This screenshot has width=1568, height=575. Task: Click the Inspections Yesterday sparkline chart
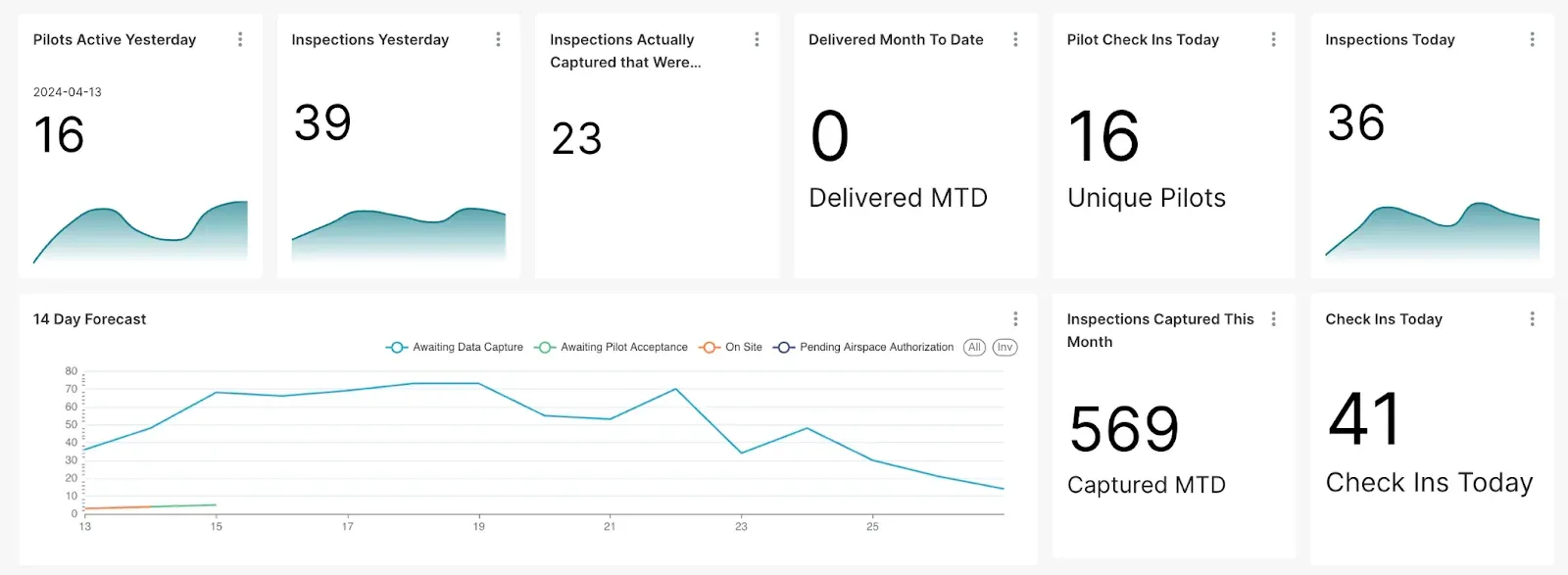click(x=399, y=235)
